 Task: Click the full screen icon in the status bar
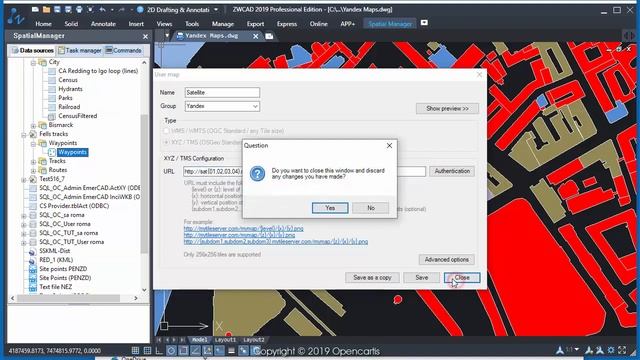(x=622, y=350)
